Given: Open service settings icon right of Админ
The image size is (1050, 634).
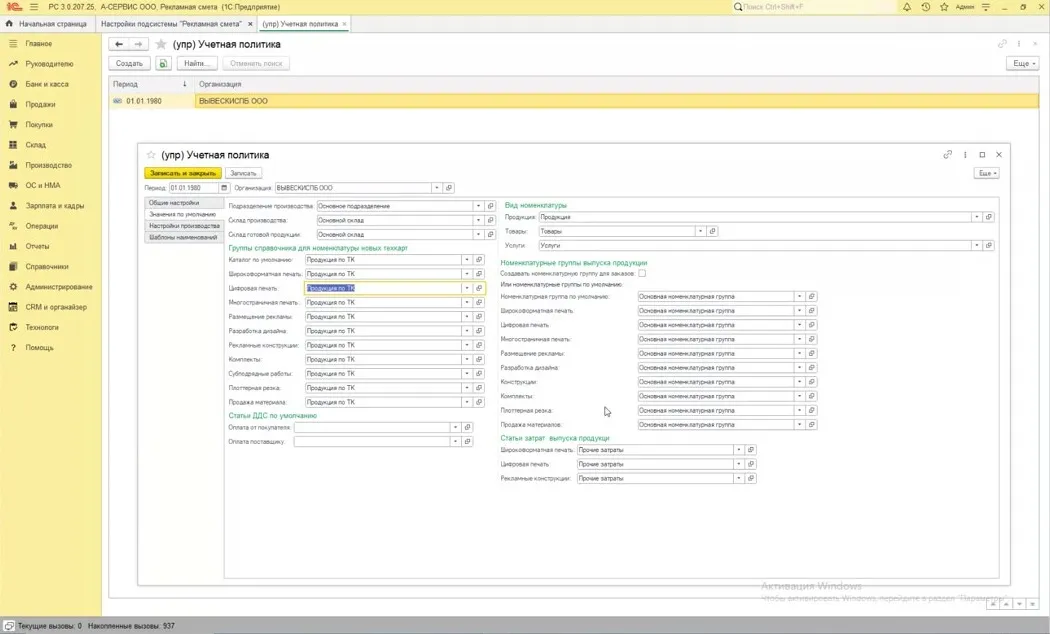Looking at the screenshot, I should pos(986,7).
